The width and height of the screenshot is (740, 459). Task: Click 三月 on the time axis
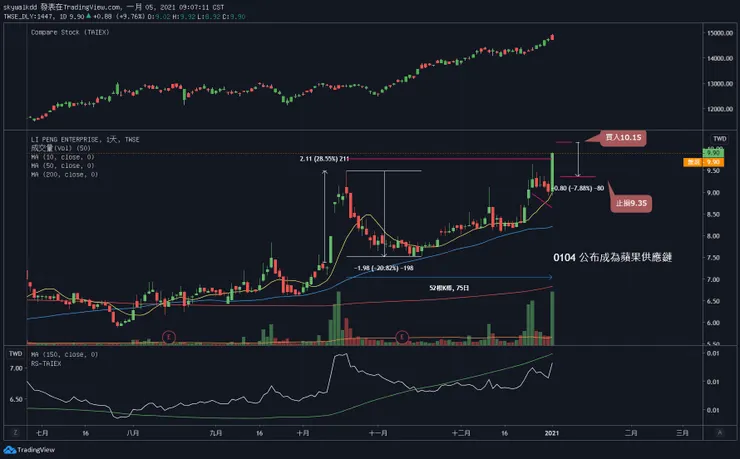(682, 433)
